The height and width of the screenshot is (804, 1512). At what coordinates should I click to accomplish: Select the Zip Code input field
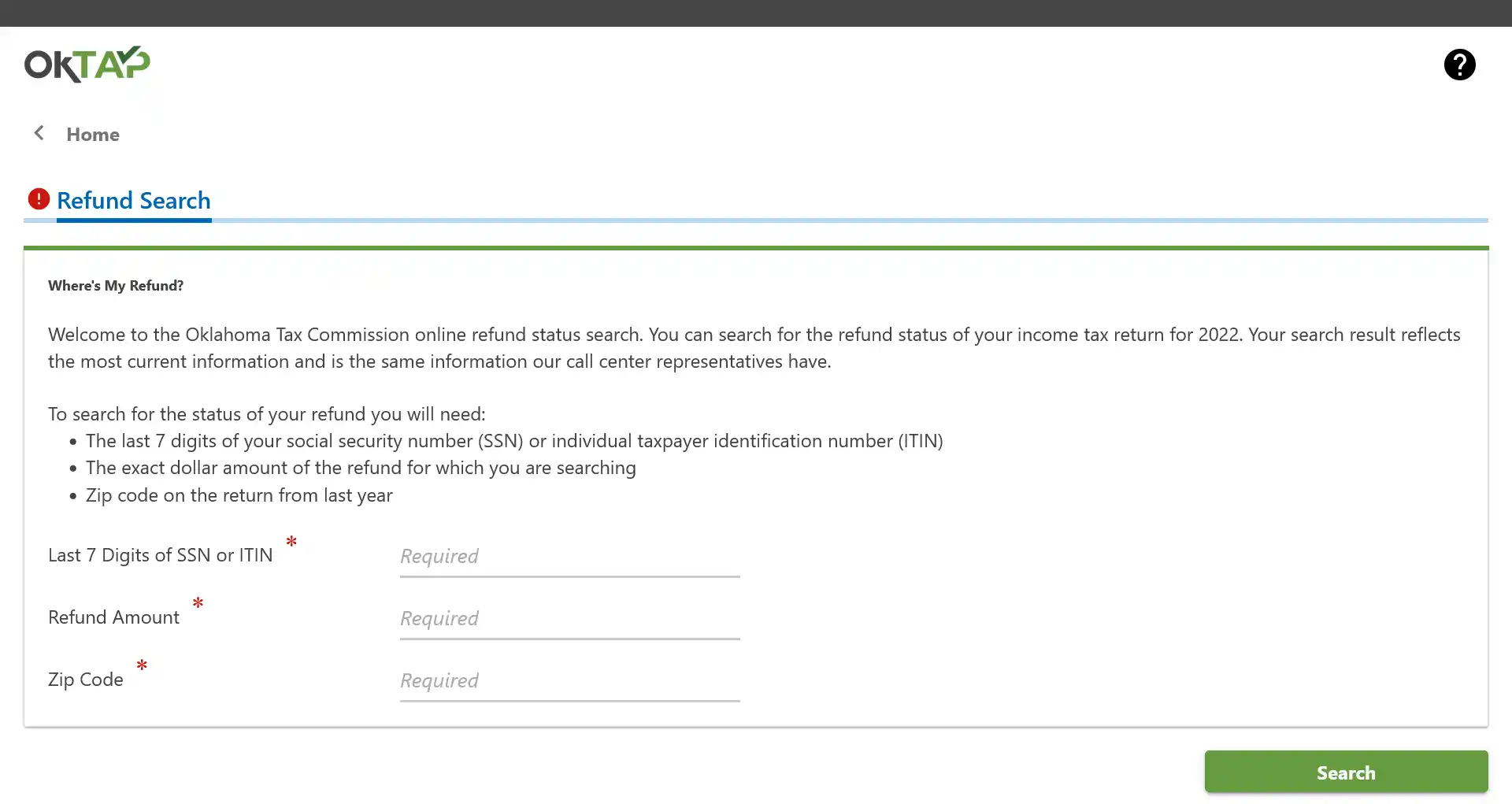(x=569, y=680)
